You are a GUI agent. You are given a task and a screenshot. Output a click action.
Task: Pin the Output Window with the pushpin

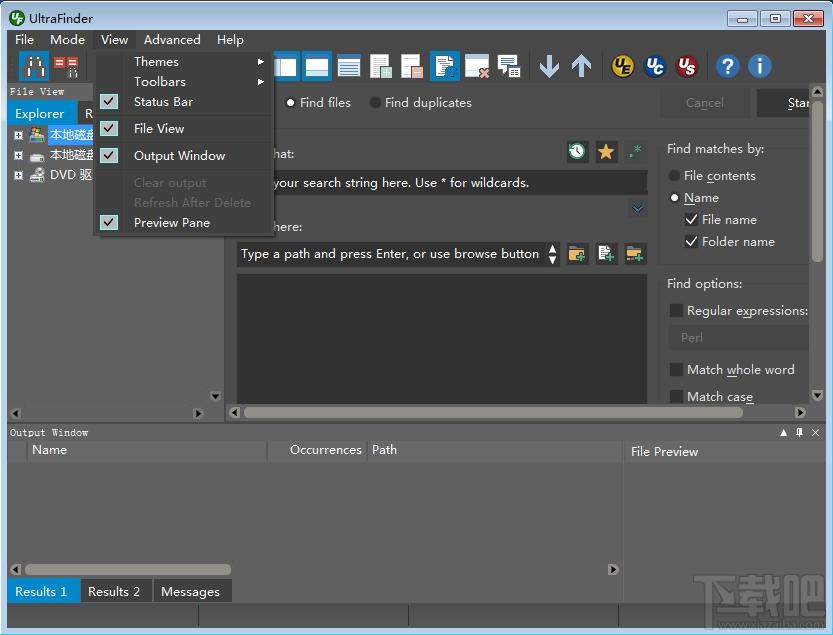click(800, 433)
